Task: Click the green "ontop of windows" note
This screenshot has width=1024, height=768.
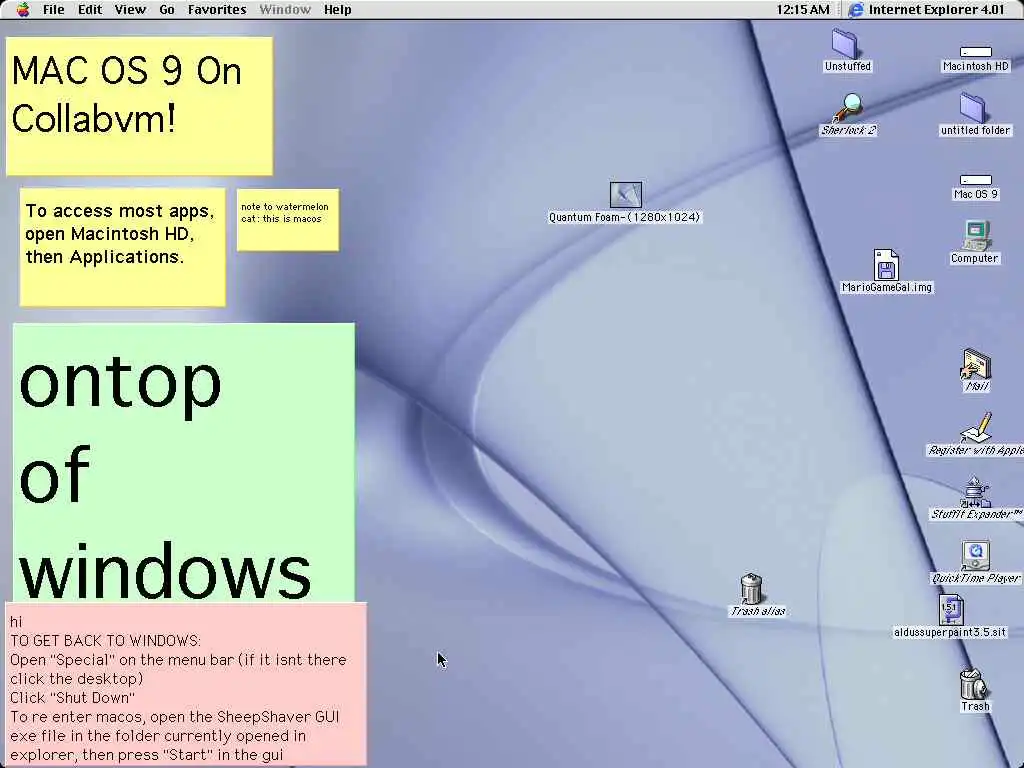Action: tap(184, 462)
